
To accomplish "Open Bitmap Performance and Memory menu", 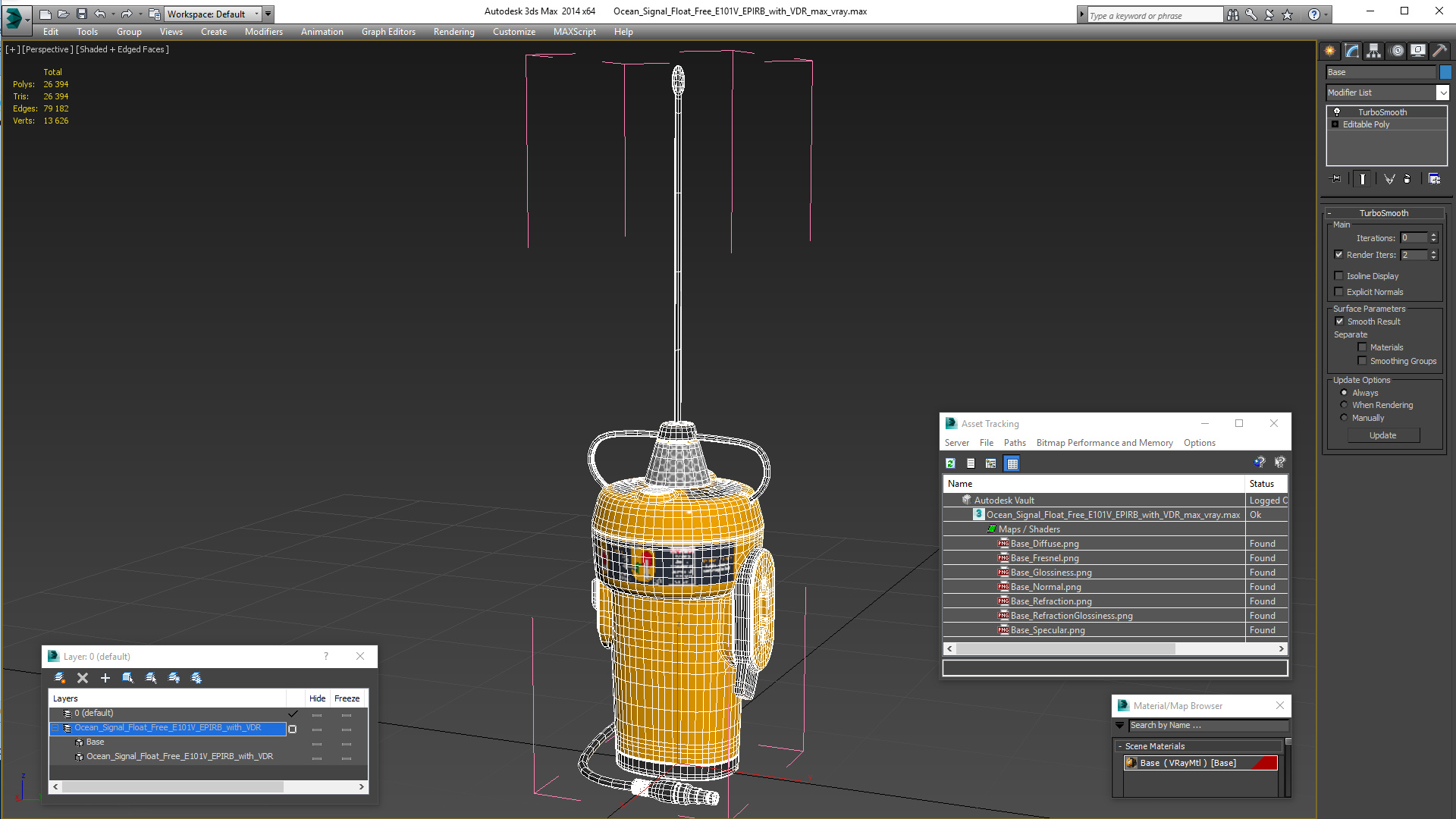I will [1104, 443].
